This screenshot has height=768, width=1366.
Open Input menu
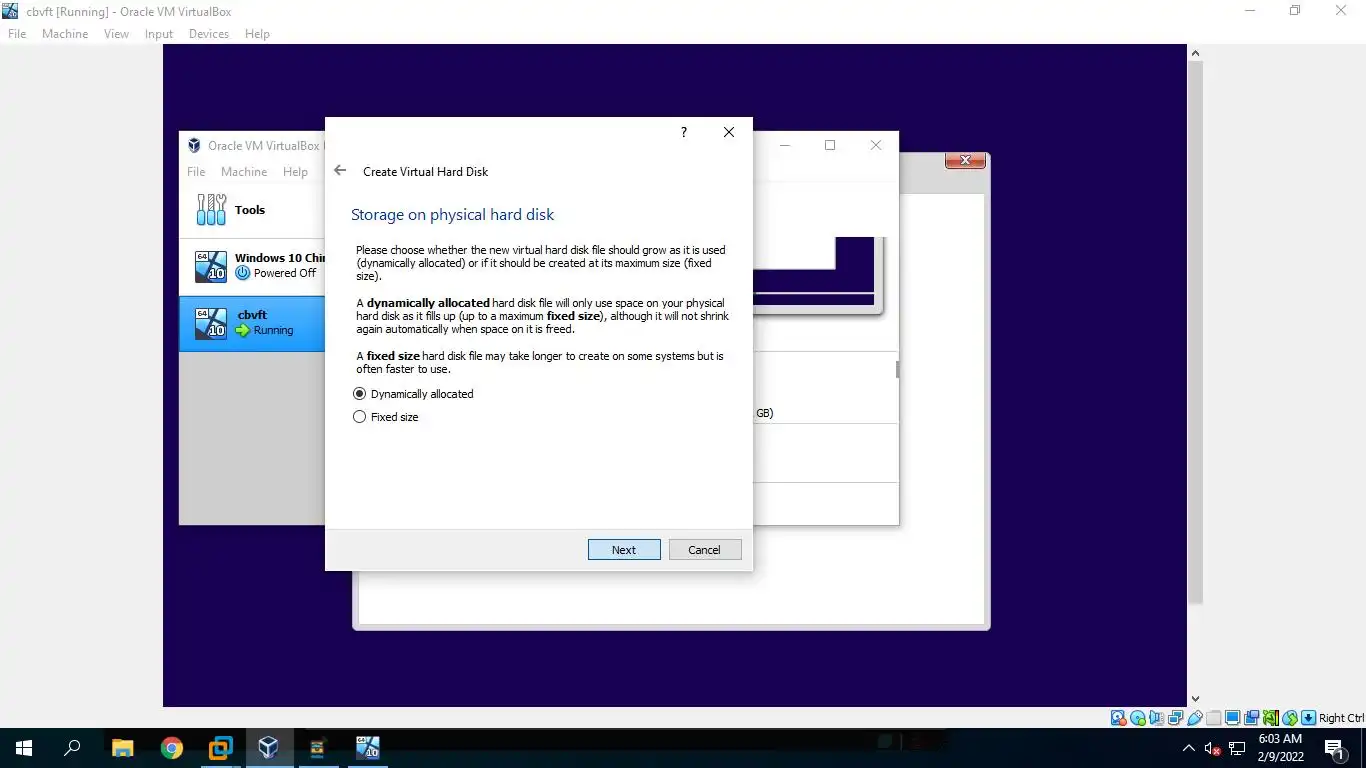159,34
